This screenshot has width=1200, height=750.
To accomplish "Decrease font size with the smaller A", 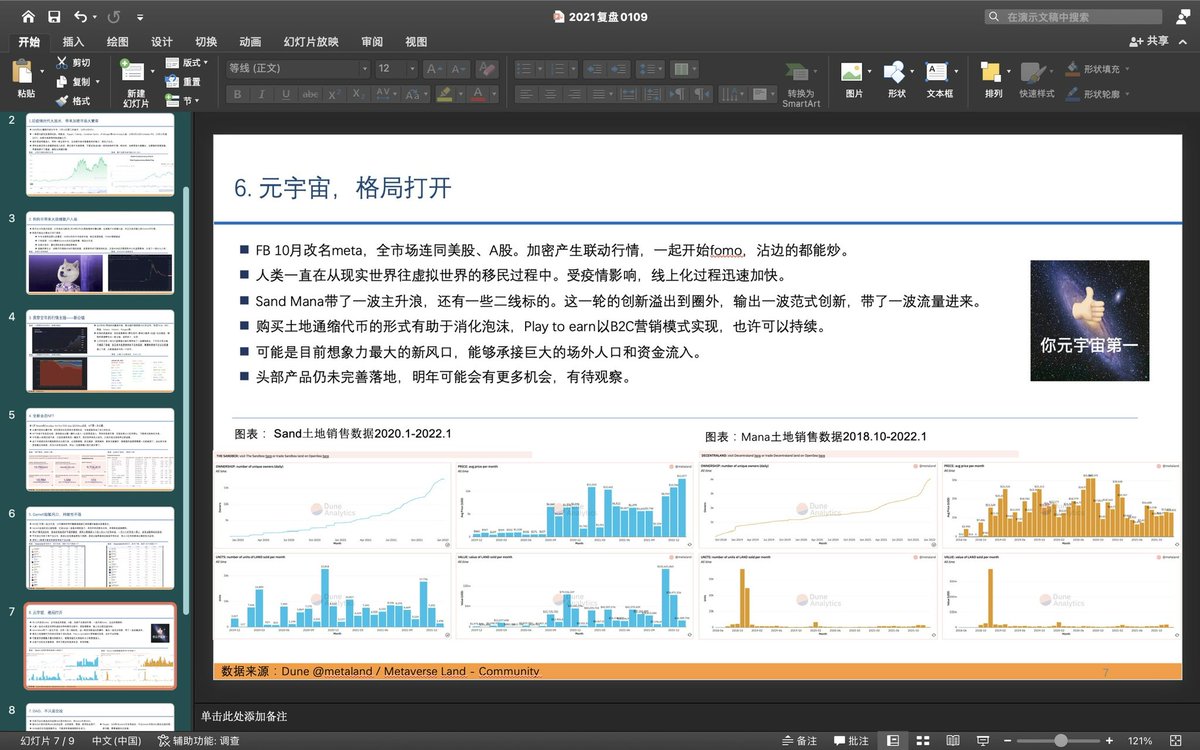I will pos(459,69).
